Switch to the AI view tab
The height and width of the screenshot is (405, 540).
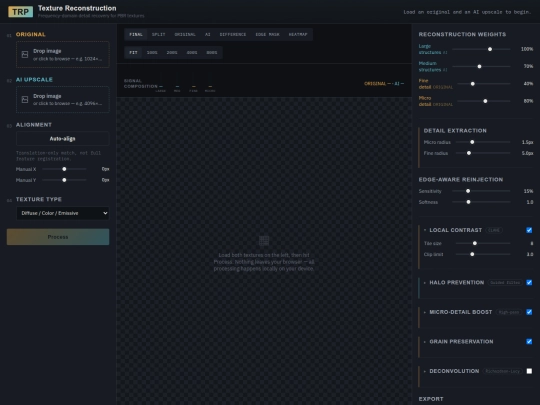(207, 34)
